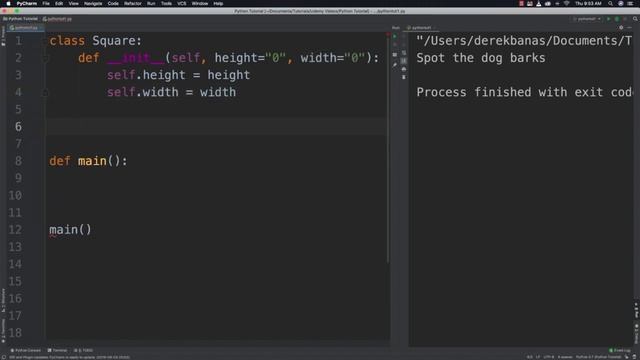Pin the Run tab with the pin icon
This screenshot has width=640, height=360.
pyautogui.click(x=395, y=65)
